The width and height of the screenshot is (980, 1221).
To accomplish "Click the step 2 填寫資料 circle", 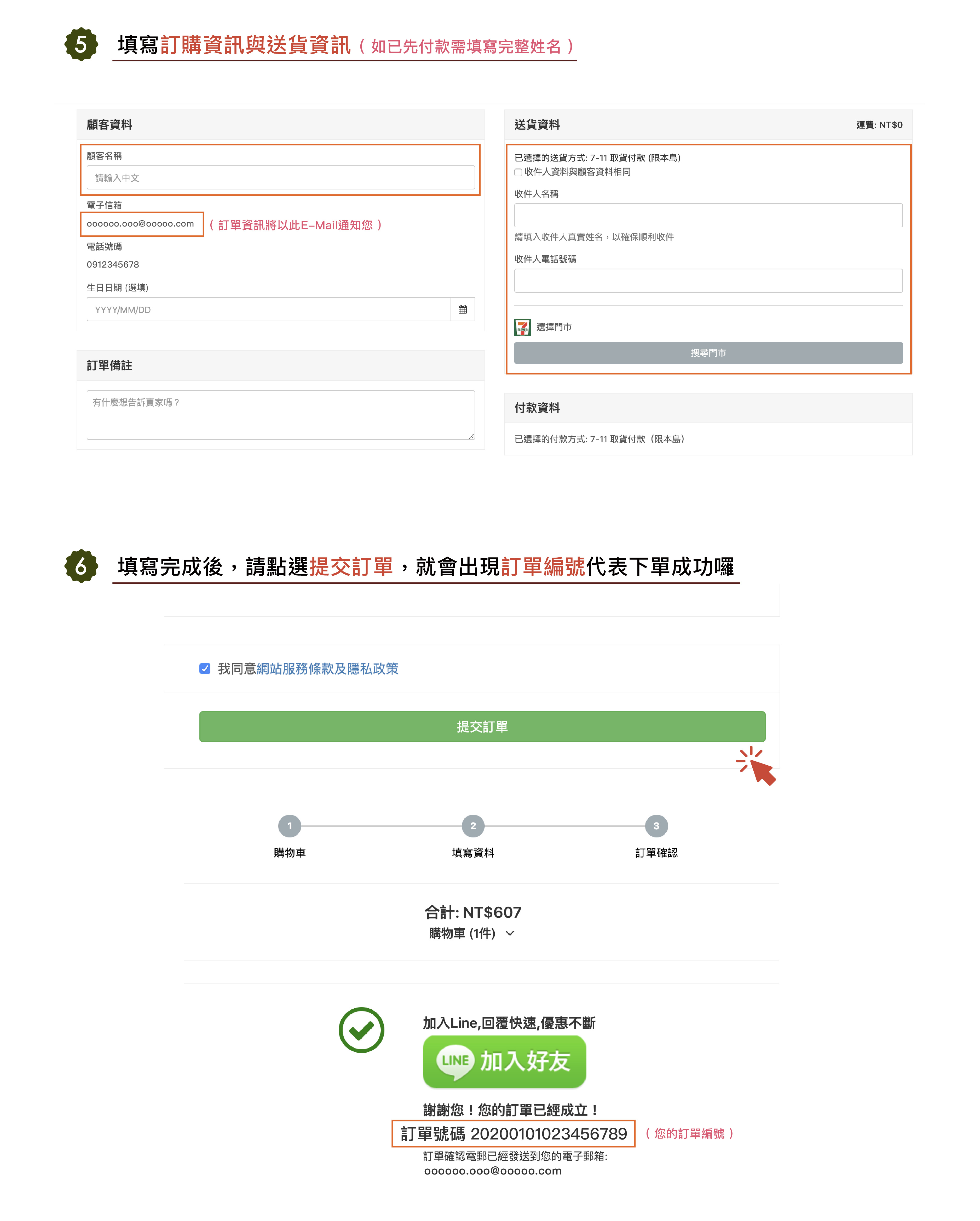I will click(472, 826).
